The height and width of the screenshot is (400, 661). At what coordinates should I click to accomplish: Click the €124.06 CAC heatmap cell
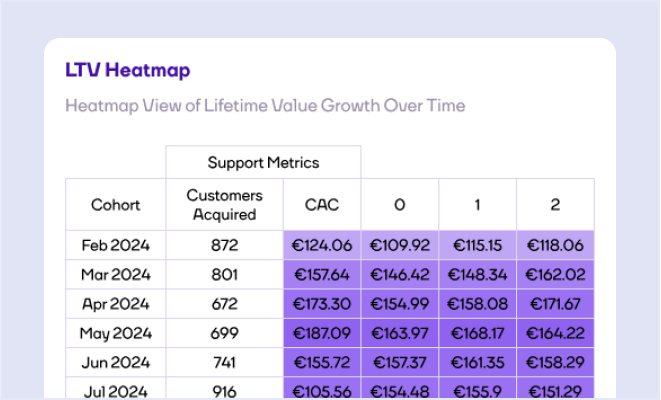(322, 244)
